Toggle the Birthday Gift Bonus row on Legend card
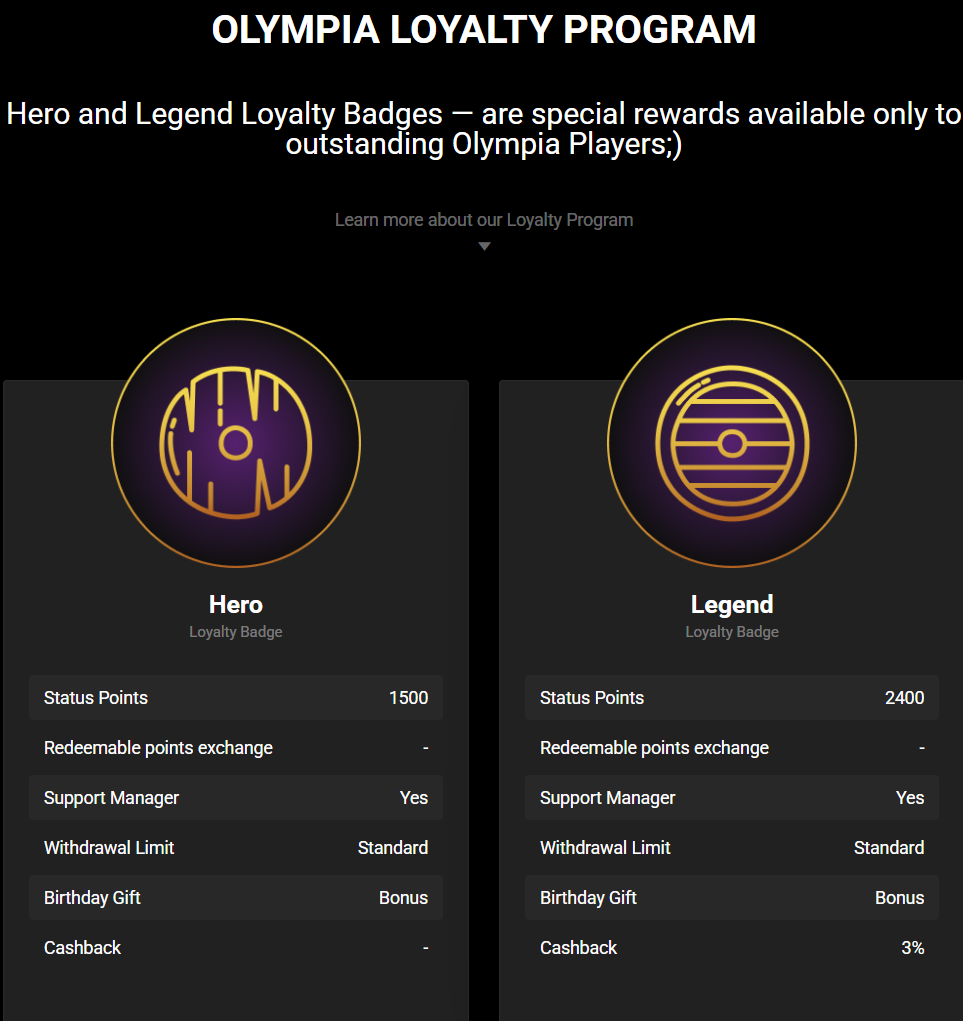The height and width of the screenshot is (1021, 963). 731,897
